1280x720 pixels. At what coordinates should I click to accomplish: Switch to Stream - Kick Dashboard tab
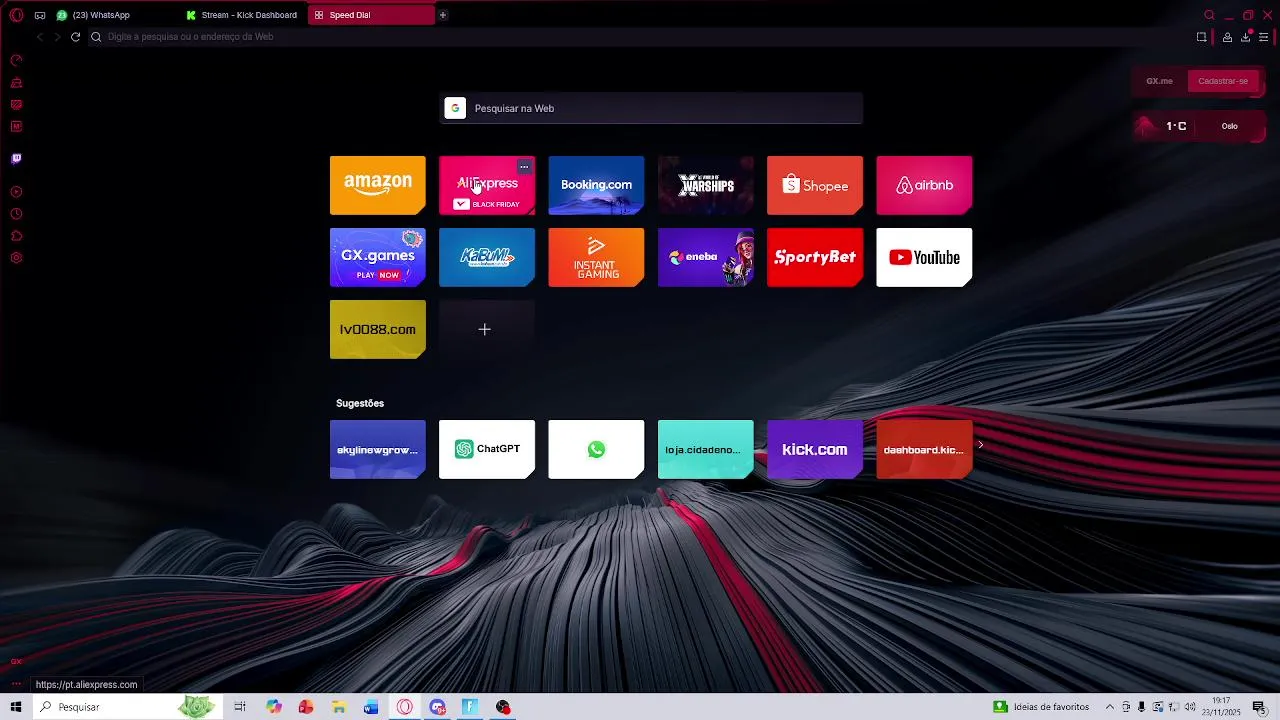click(x=243, y=15)
